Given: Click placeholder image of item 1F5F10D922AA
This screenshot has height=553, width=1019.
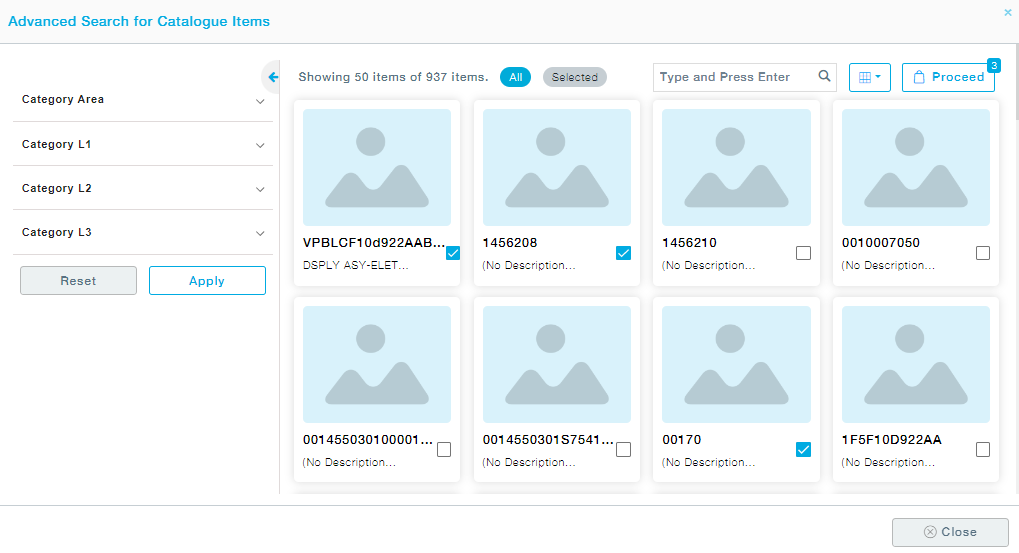Looking at the screenshot, I should pos(915,364).
